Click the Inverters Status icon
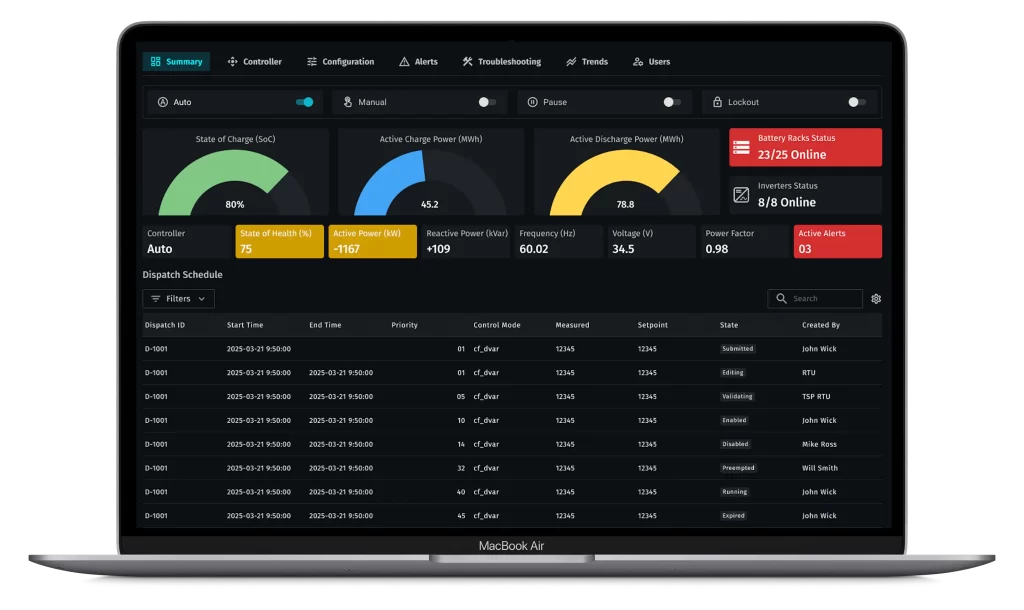The image size is (1024, 610). 741,195
